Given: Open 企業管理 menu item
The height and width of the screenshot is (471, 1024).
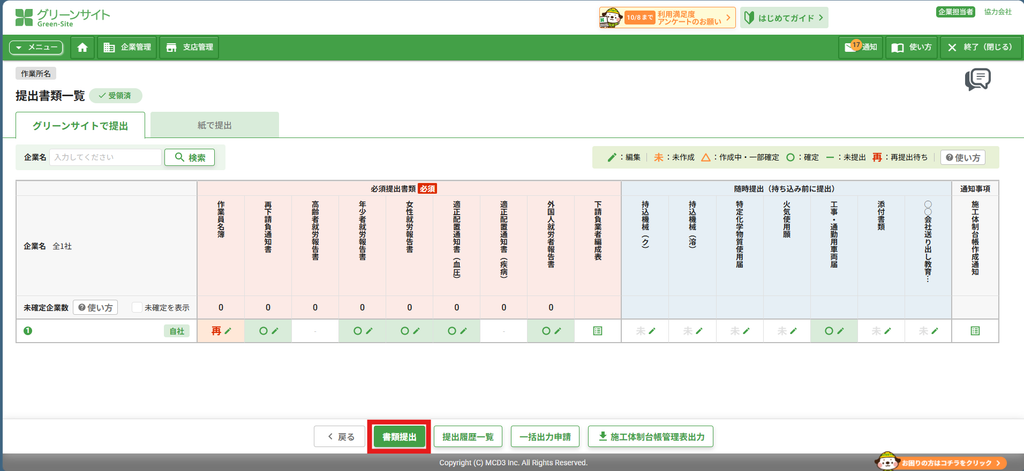Looking at the screenshot, I should point(127,48).
